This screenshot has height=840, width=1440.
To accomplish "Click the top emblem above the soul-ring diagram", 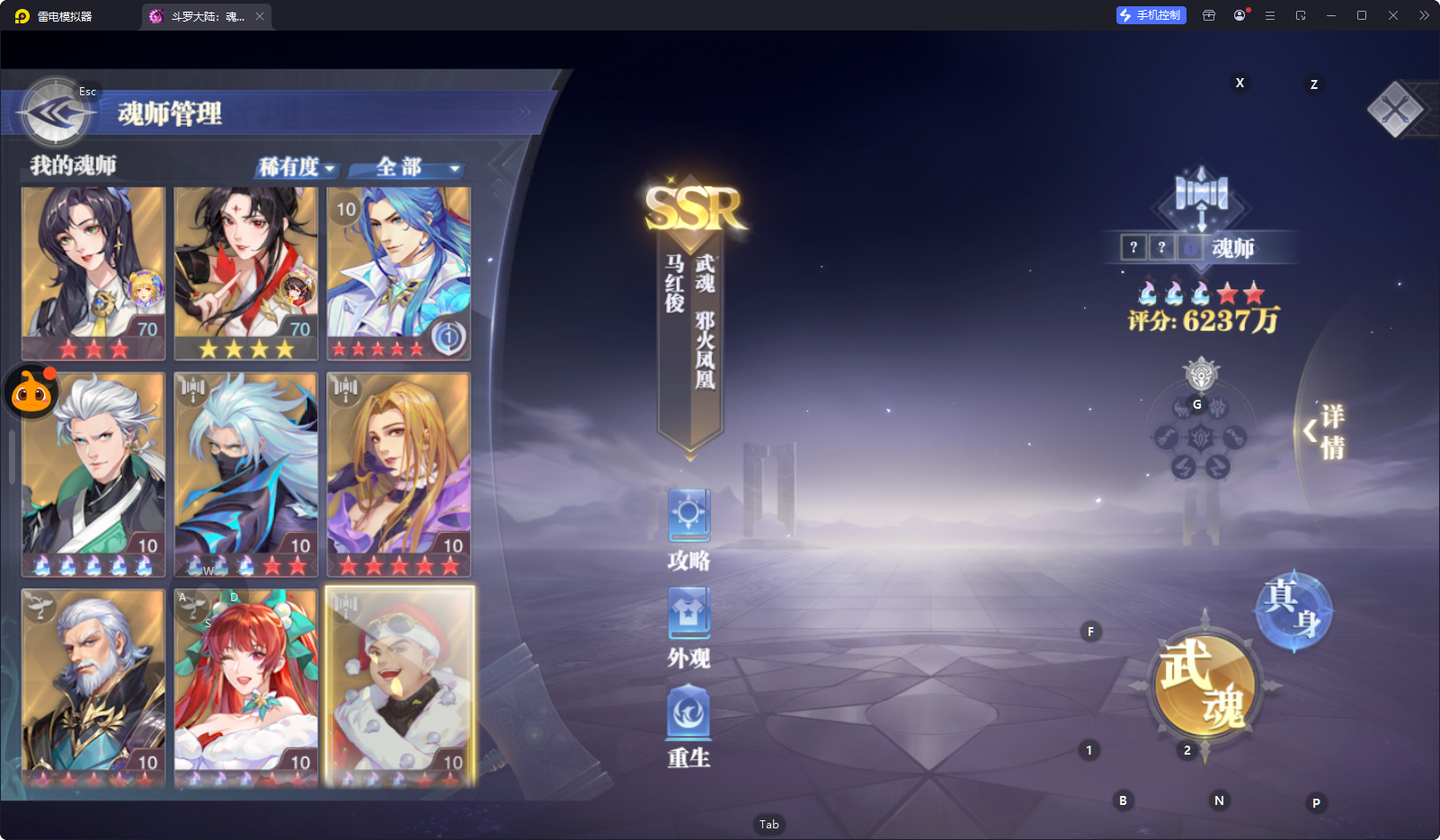I will tap(1201, 373).
